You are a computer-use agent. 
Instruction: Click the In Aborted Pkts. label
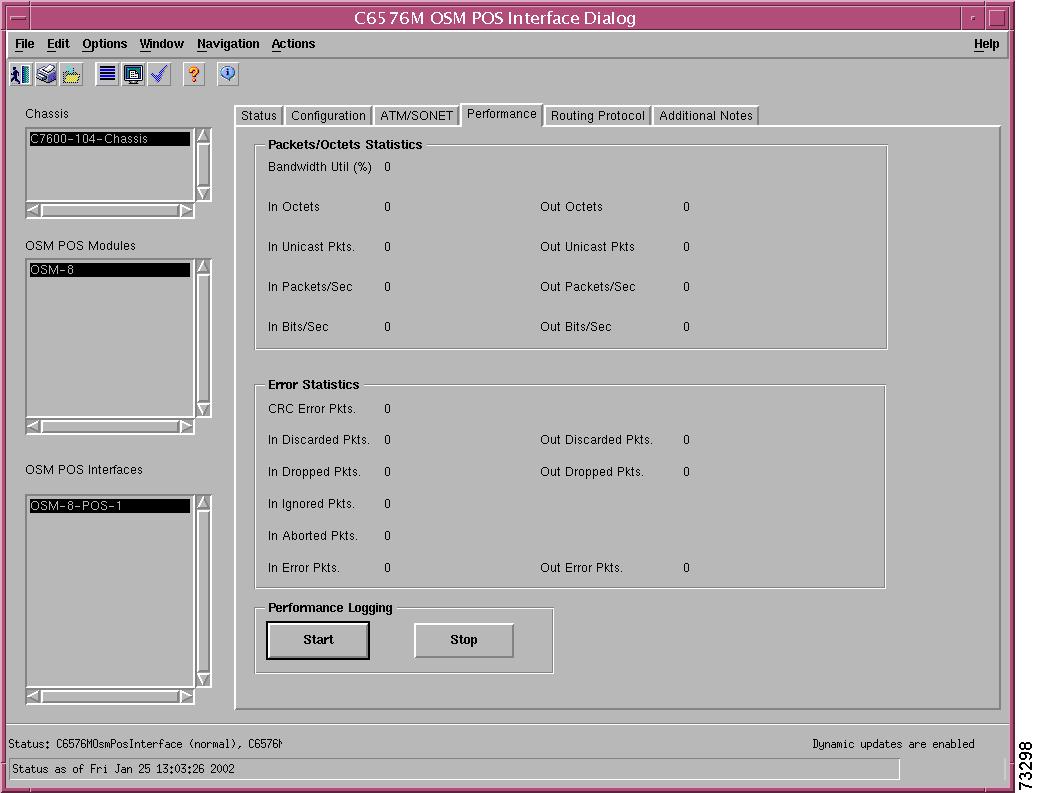pos(313,536)
